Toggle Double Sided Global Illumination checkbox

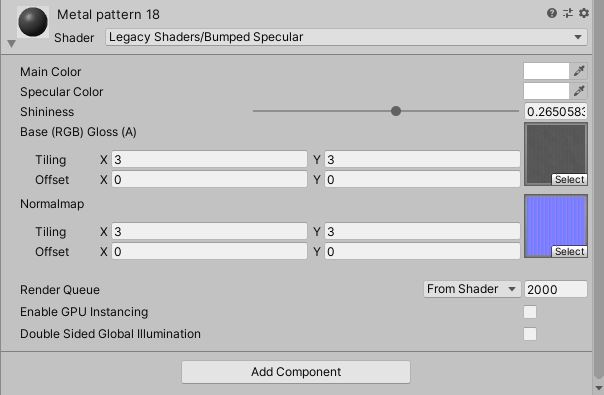tap(530, 334)
